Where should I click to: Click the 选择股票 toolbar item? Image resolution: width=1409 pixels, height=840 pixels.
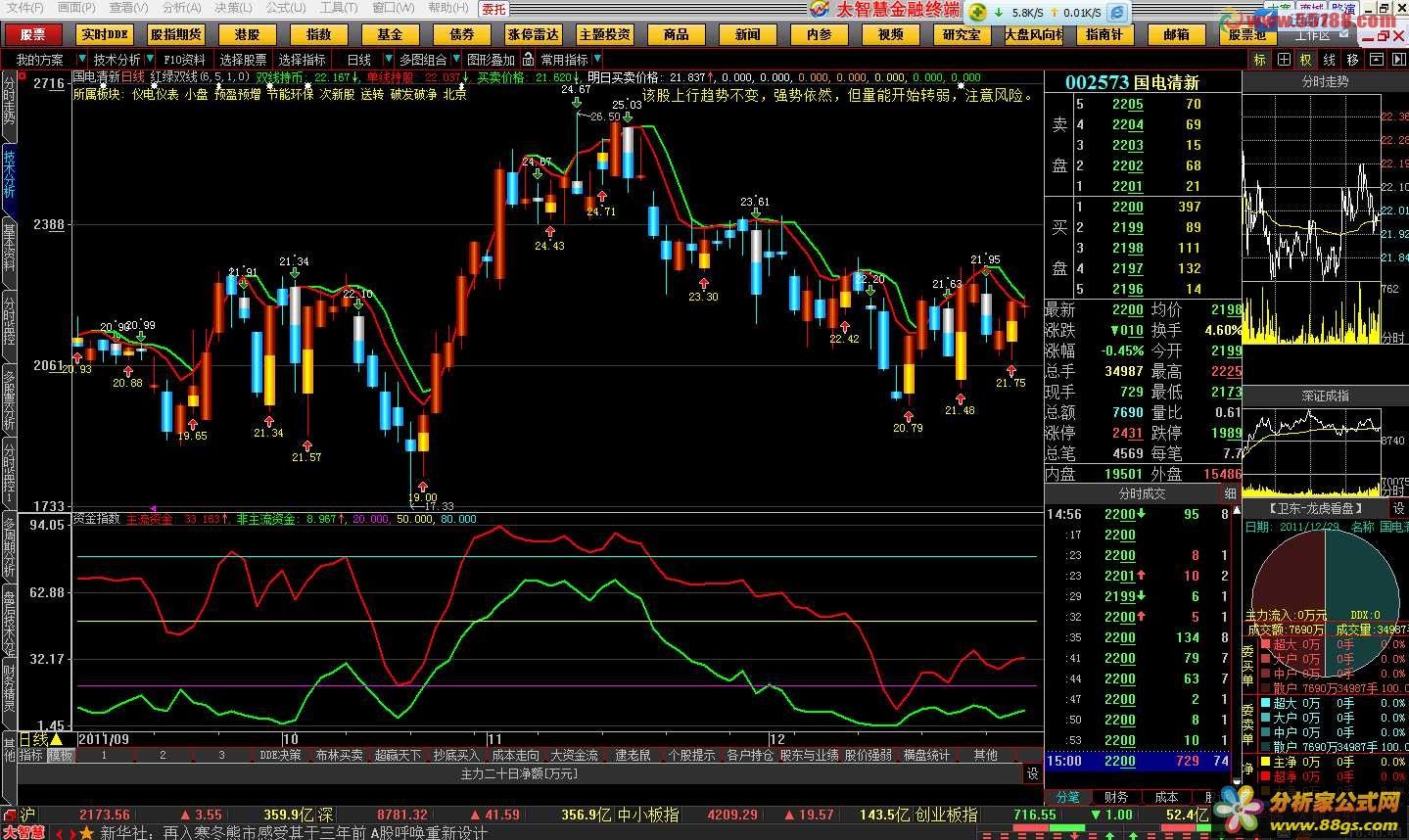click(243, 60)
